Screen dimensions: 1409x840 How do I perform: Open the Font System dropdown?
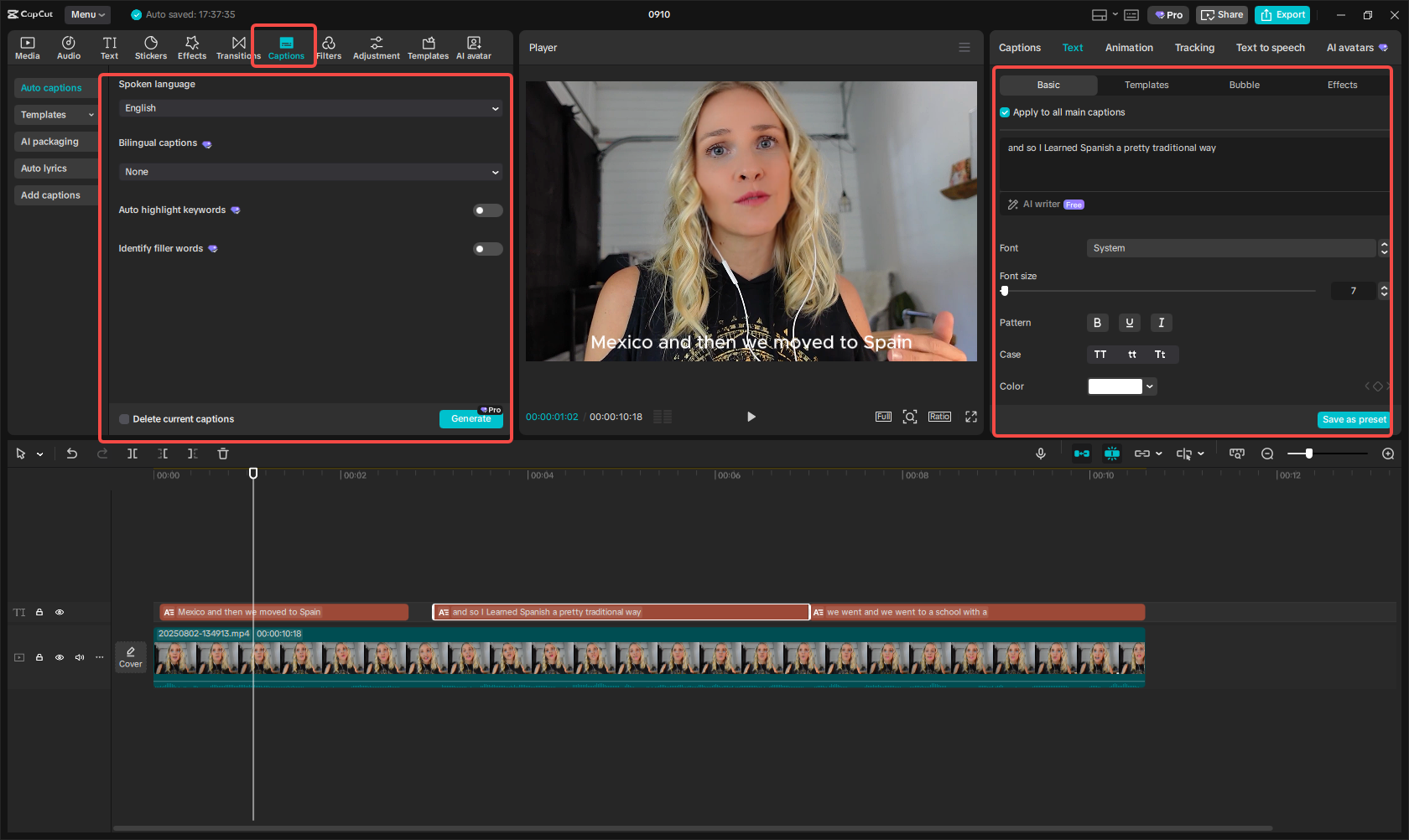click(x=1231, y=248)
